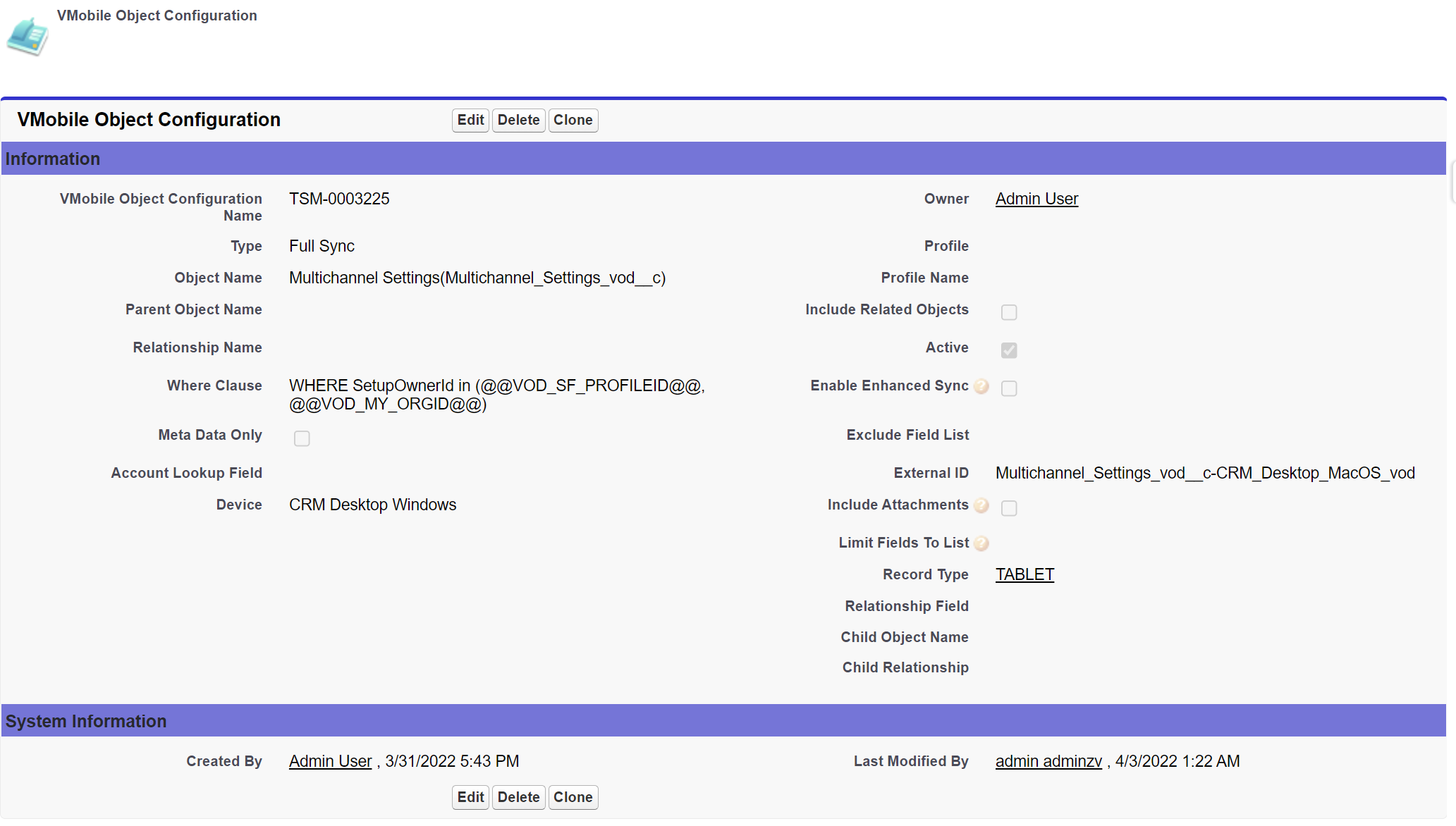Click the Enable Enhanced Sync help icon
1456x826 pixels.
click(981, 386)
